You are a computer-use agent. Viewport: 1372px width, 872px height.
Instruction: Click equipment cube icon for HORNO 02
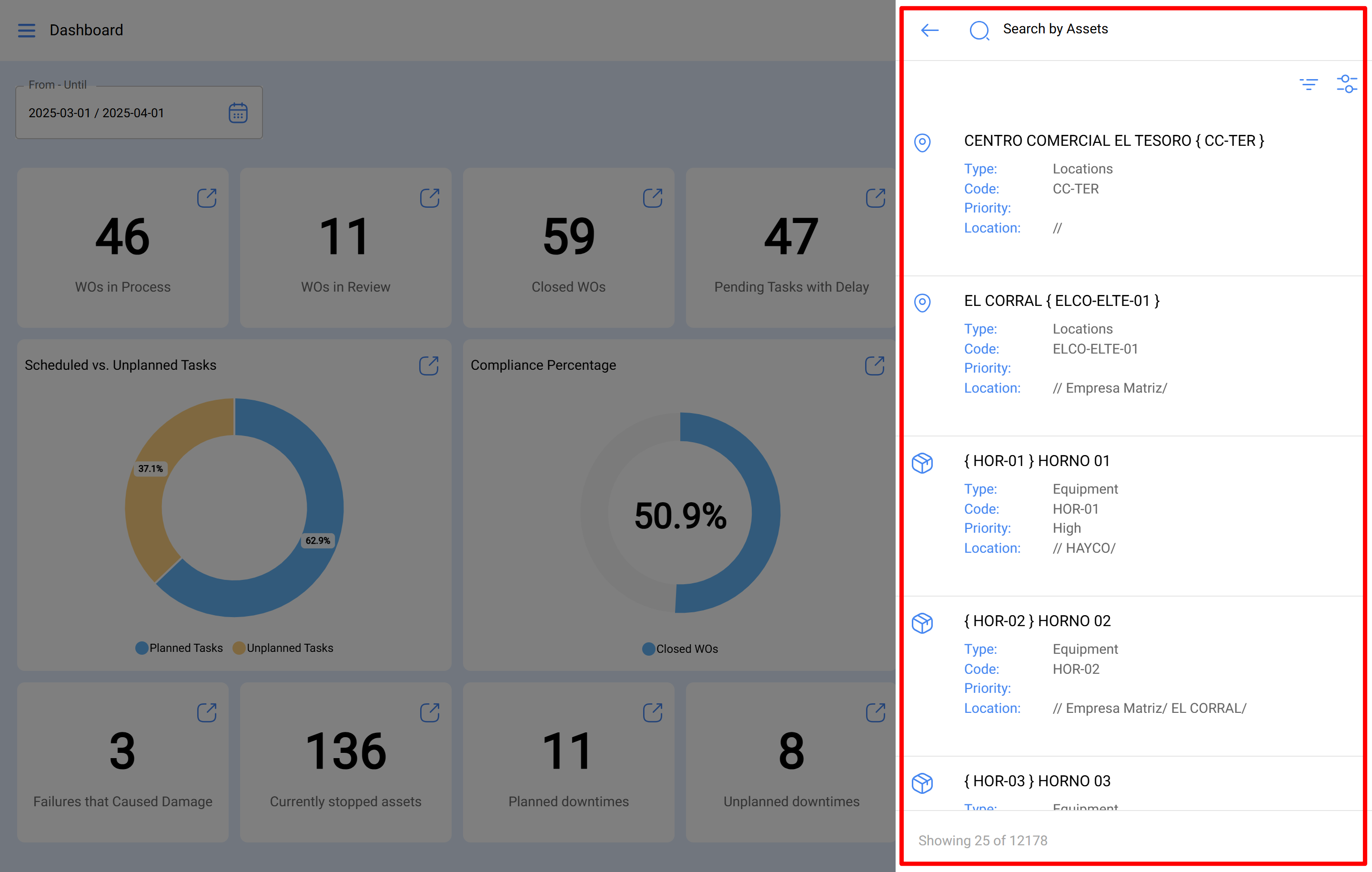coord(922,623)
